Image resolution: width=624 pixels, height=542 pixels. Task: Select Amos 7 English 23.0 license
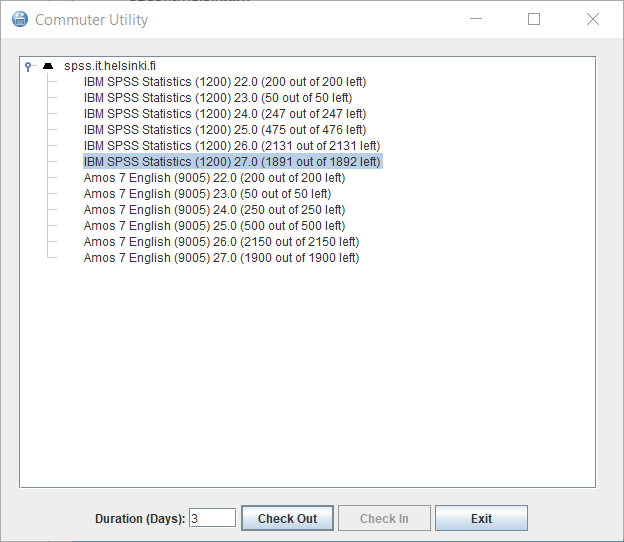207,193
